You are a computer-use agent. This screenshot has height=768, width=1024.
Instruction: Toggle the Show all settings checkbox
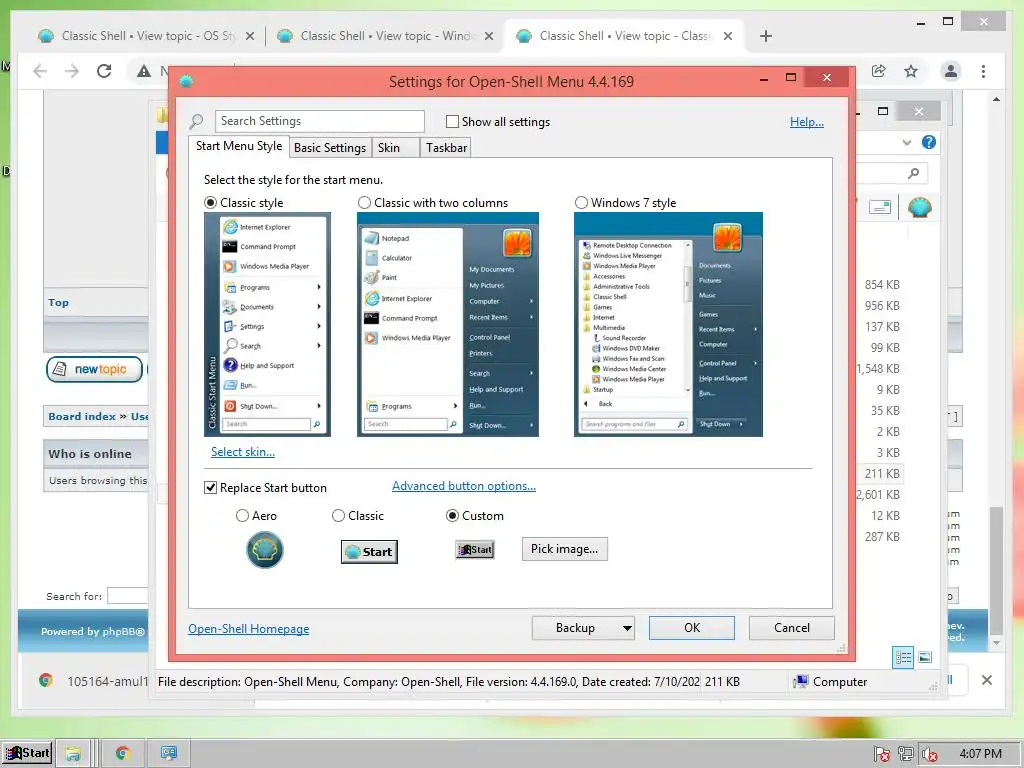pos(452,121)
